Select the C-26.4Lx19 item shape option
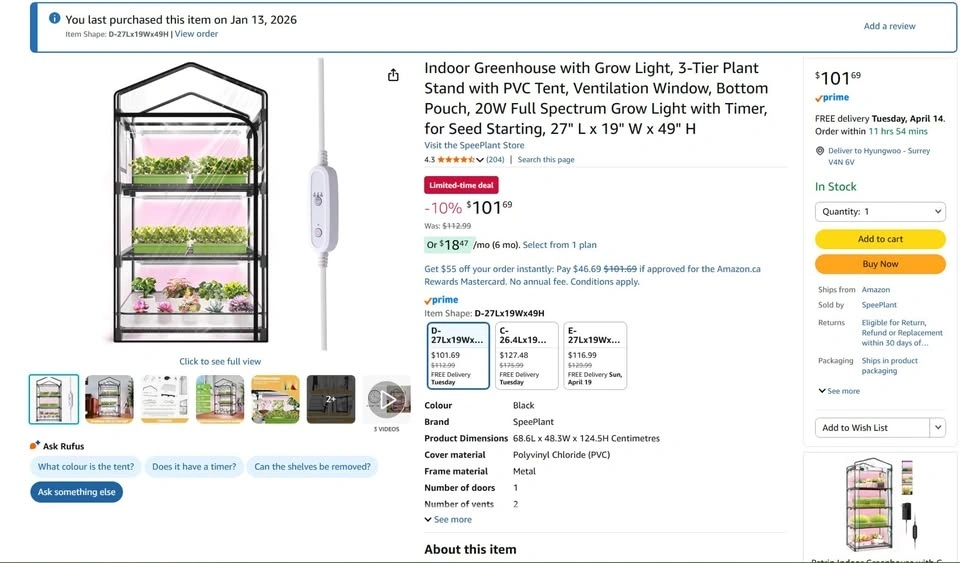Viewport: 960px width, 563px height. coord(527,355)
